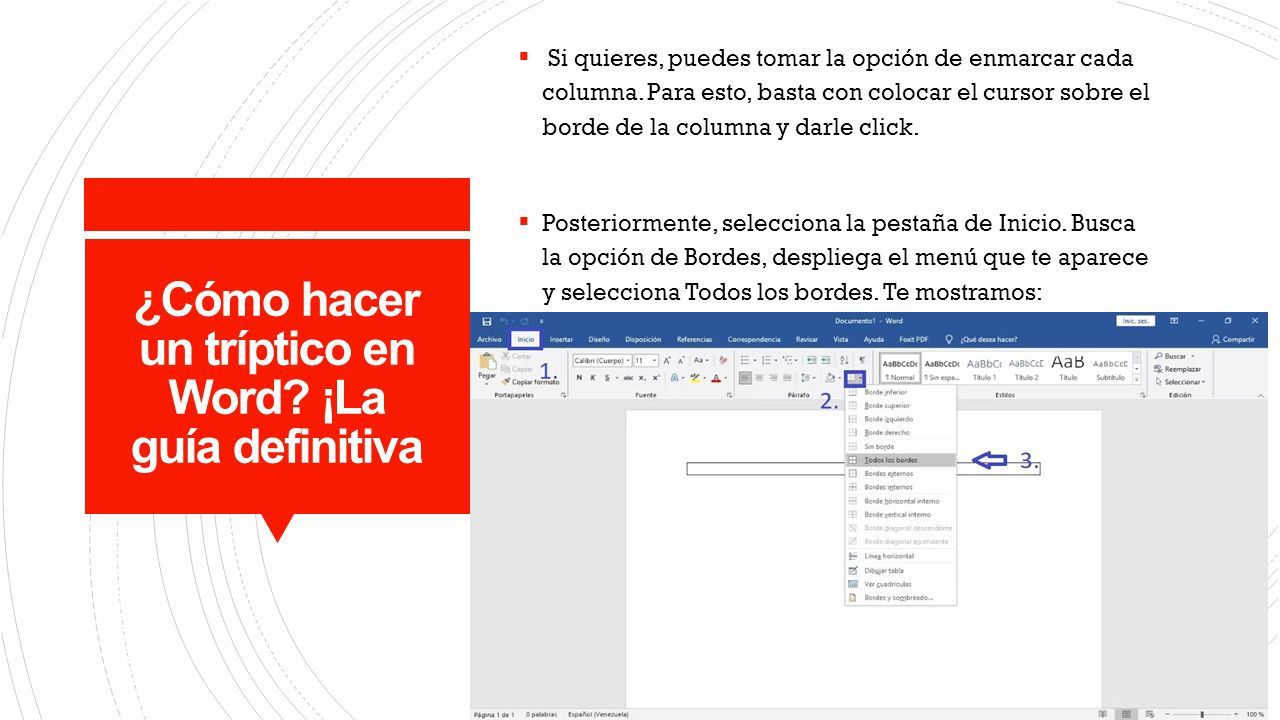Toggle superscript x² formatting
1280x720 pixels.
point(656,378)
